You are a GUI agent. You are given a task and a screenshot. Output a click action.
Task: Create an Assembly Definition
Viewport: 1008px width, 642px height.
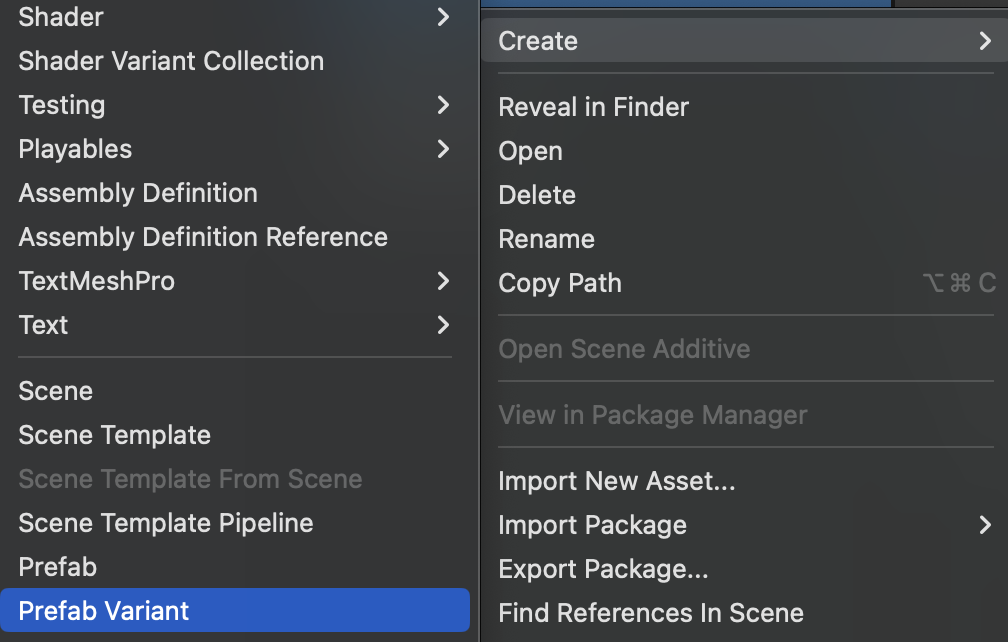(x=138, y=193)
